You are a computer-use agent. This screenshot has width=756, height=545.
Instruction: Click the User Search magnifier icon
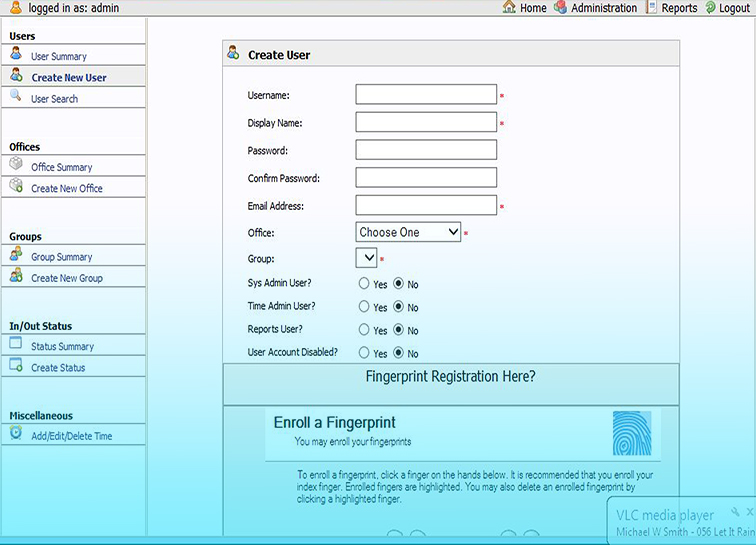coord(16,95)
